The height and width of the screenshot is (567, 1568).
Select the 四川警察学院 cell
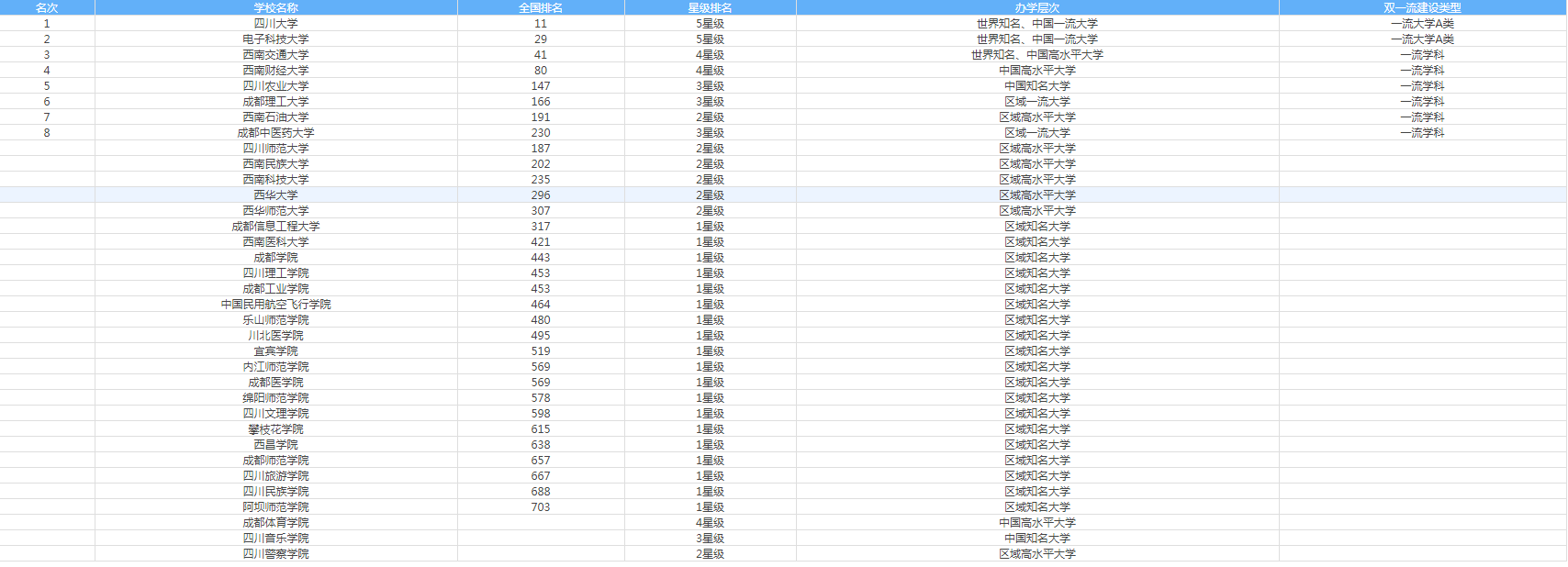pos(275,554)
